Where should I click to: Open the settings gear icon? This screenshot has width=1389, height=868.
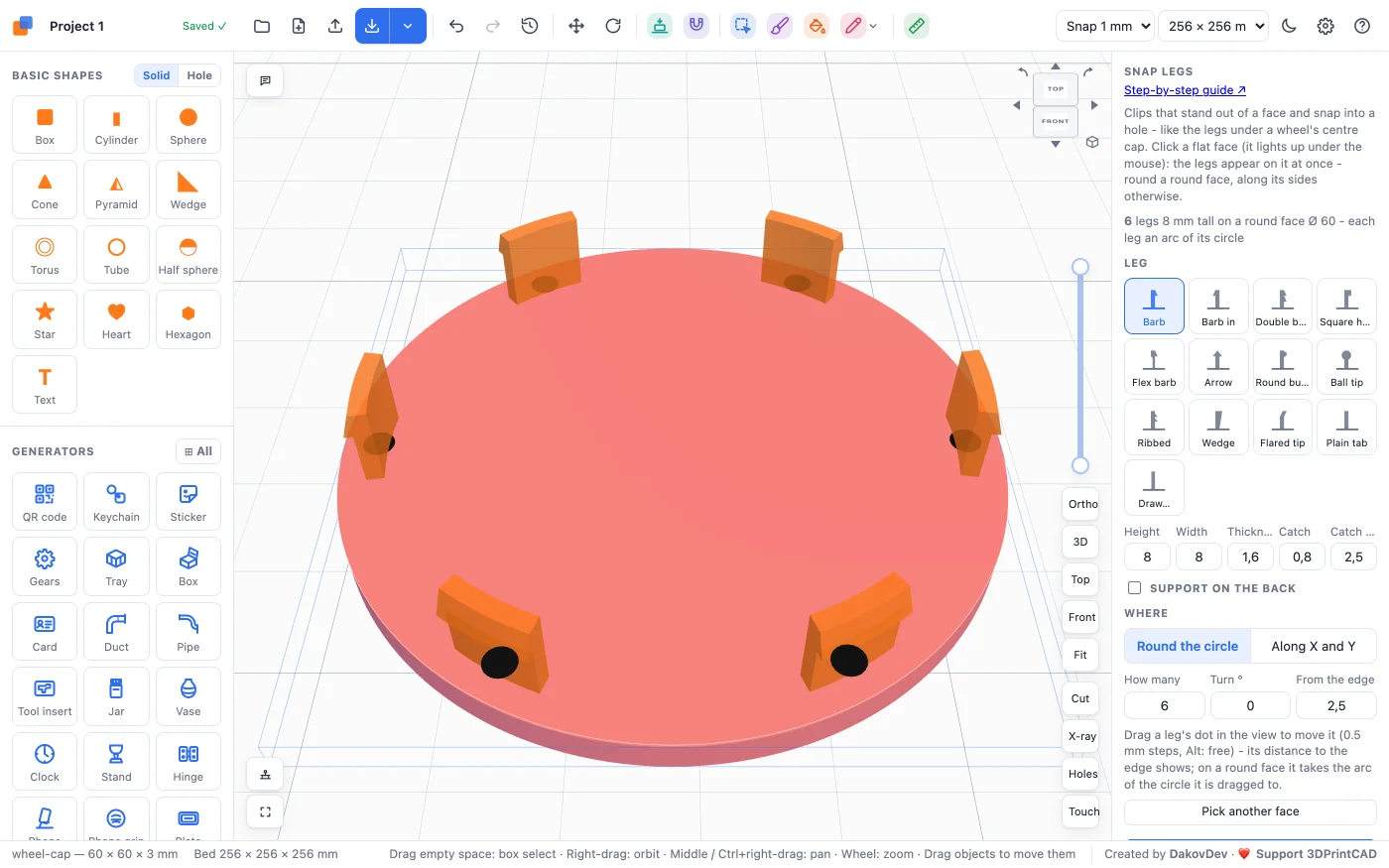point(1326,26)
